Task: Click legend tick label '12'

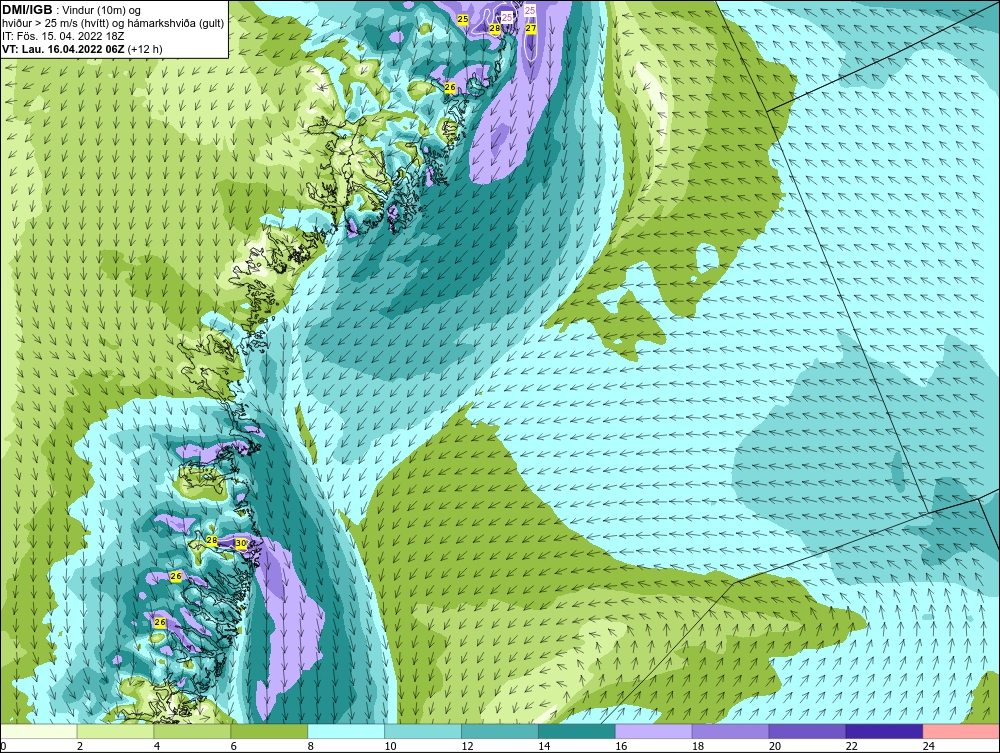Action: click(x=467, y=746)
